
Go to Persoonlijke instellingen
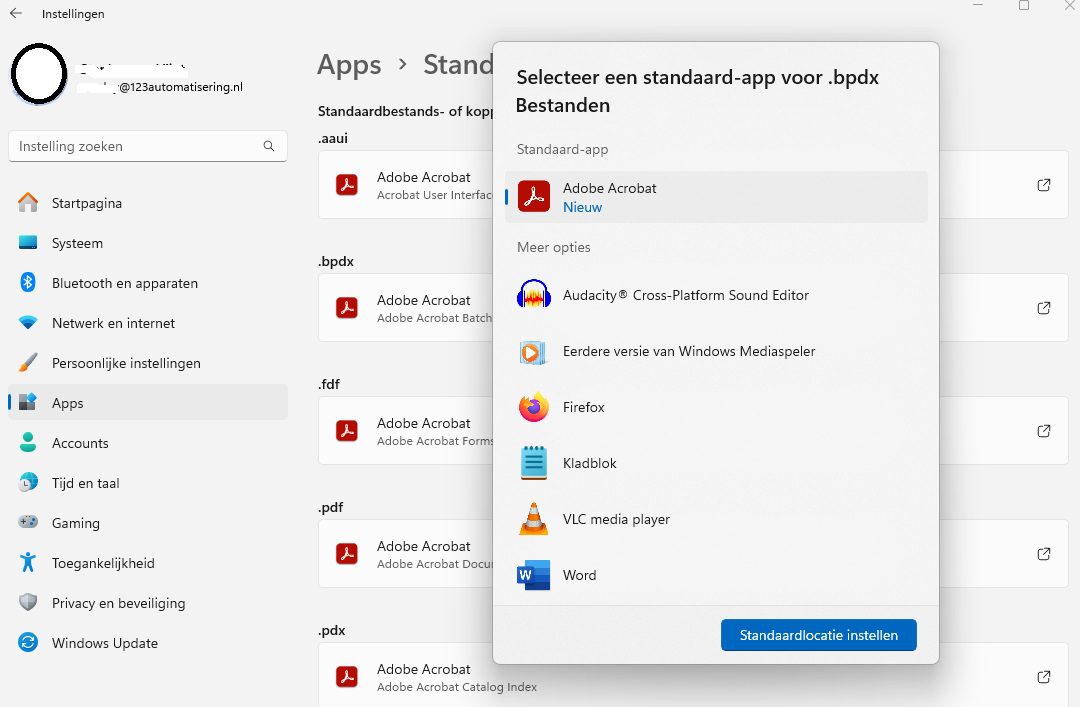pos(126,363)
